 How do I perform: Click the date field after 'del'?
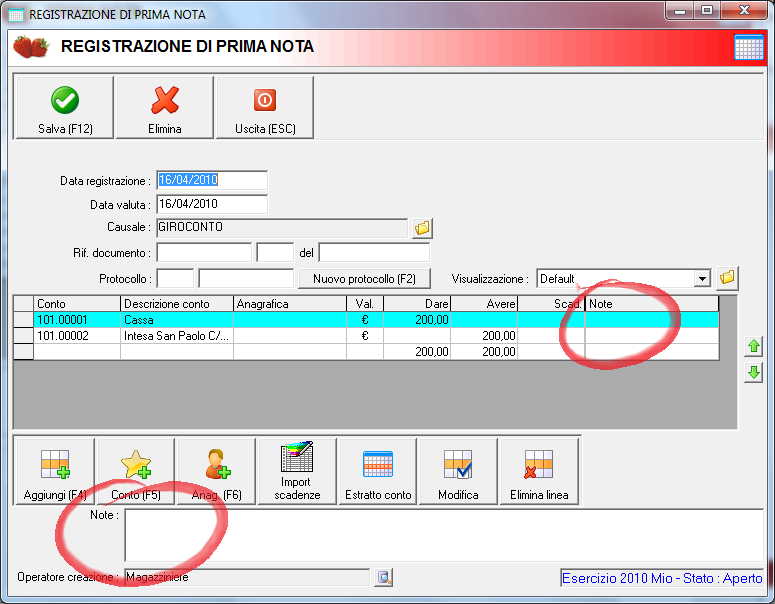[374, 253]
